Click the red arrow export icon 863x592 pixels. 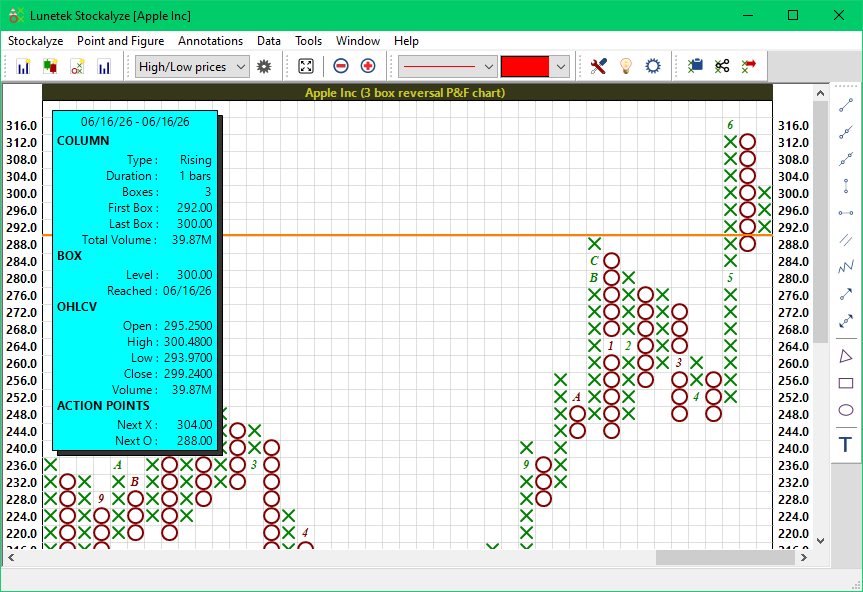coord(749,67)
